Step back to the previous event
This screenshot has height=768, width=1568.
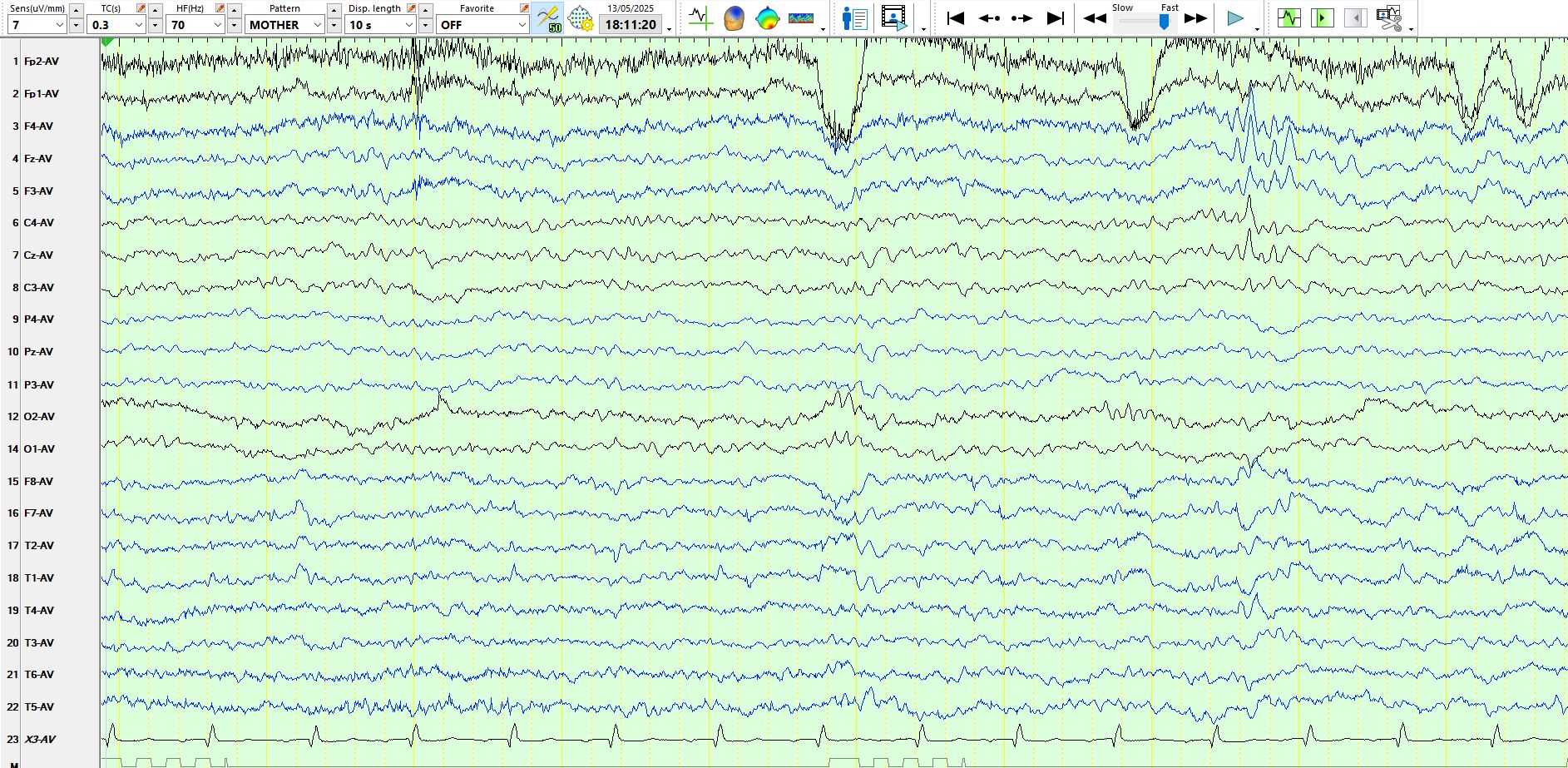(989, 17)
